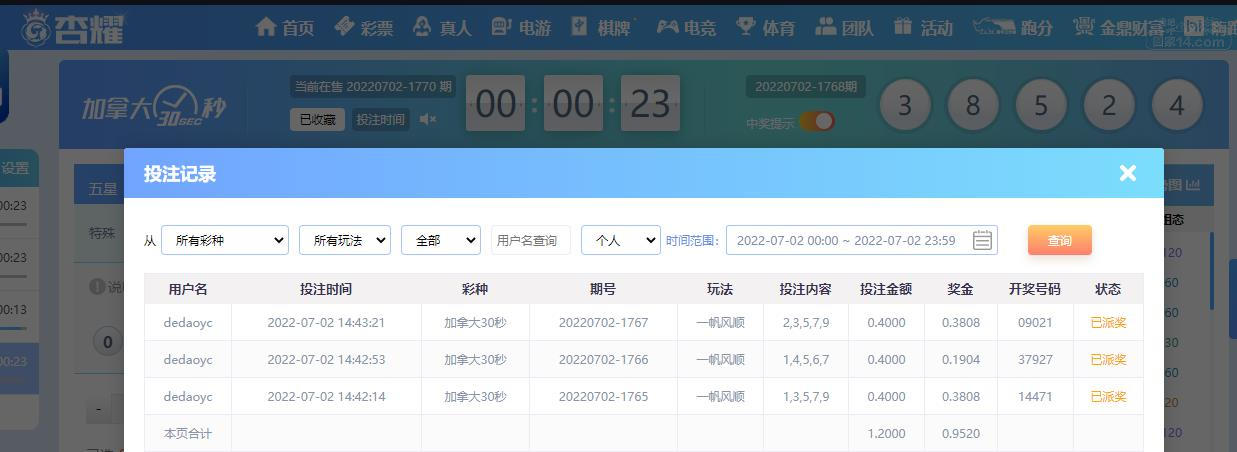Click the 已收藏 button

(317, 120)
